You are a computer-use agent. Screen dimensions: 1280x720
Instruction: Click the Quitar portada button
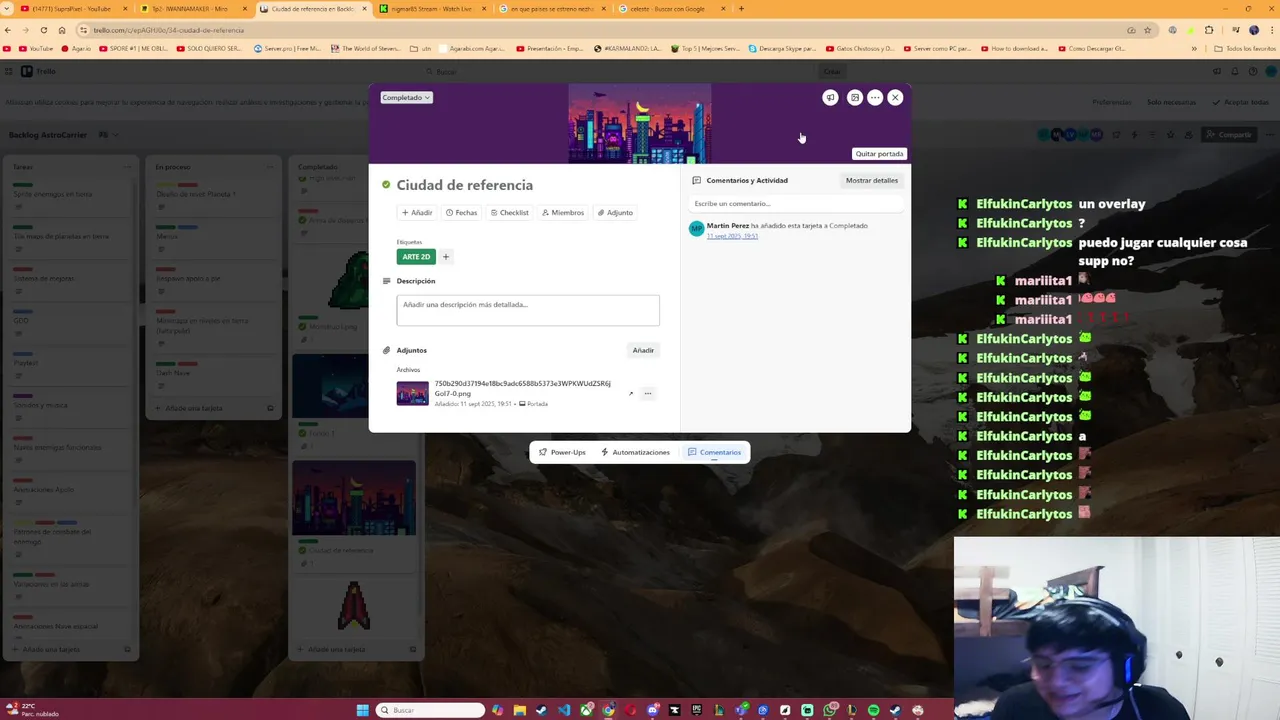[x=879, y=154]
